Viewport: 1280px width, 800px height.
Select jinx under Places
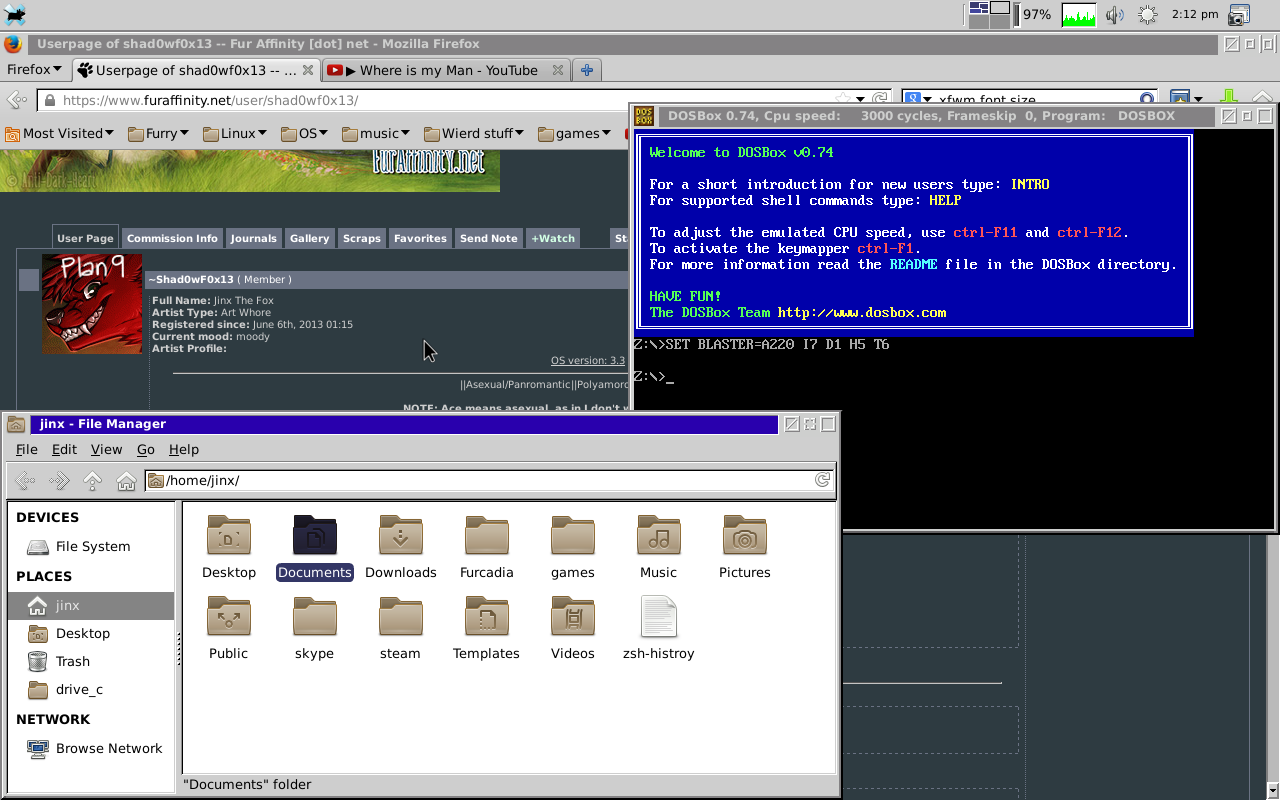91,605
